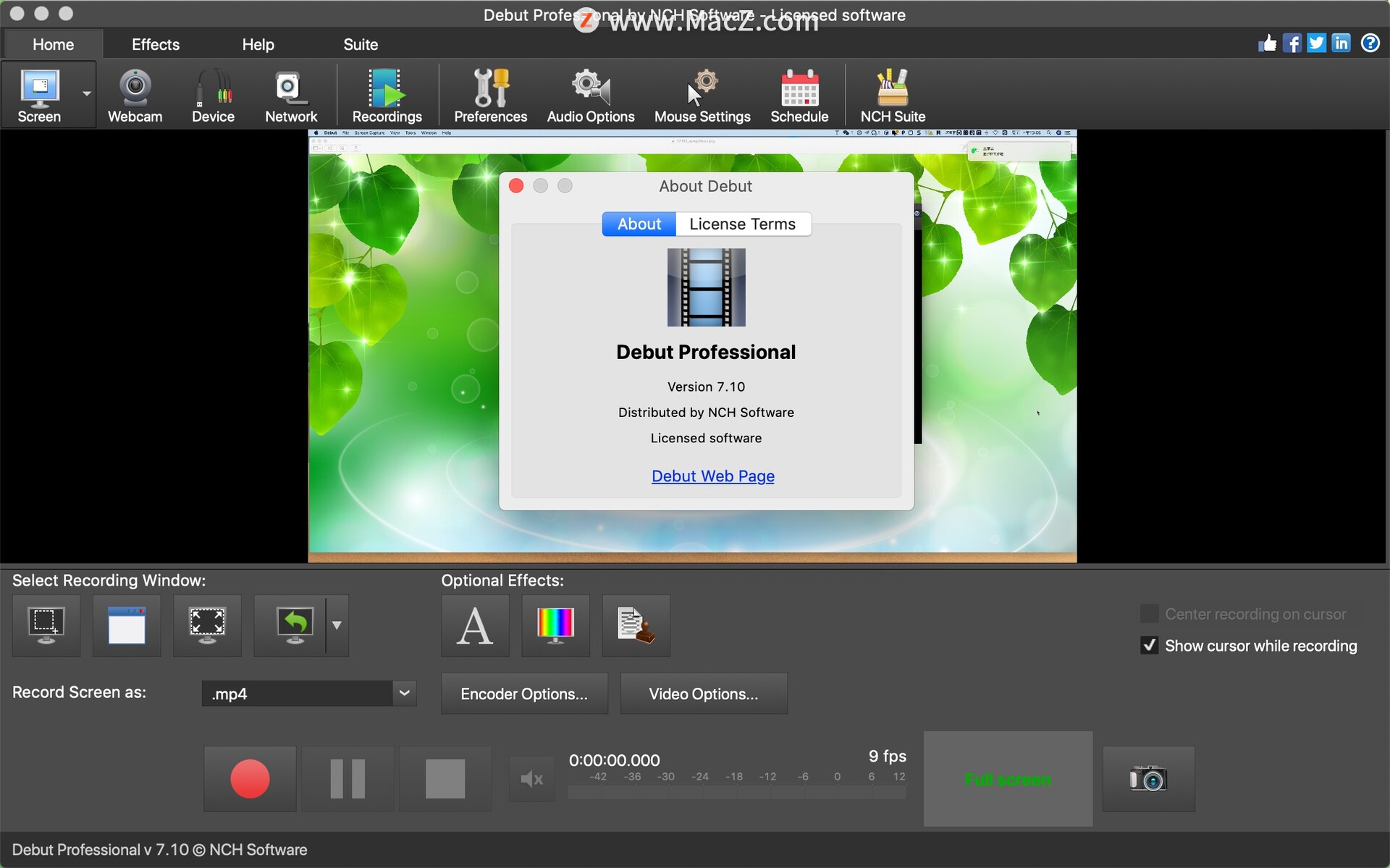The image size is (1390, 868).
Task: Share on Twitter
Action: point(1316,43)
